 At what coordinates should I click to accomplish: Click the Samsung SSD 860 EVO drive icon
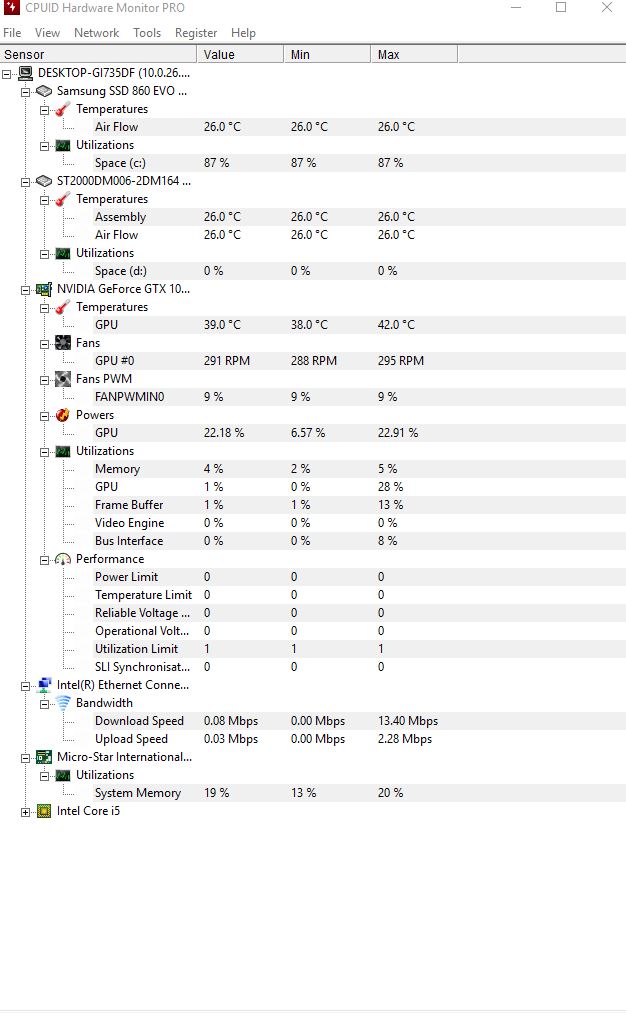click(x=44, y=91)
